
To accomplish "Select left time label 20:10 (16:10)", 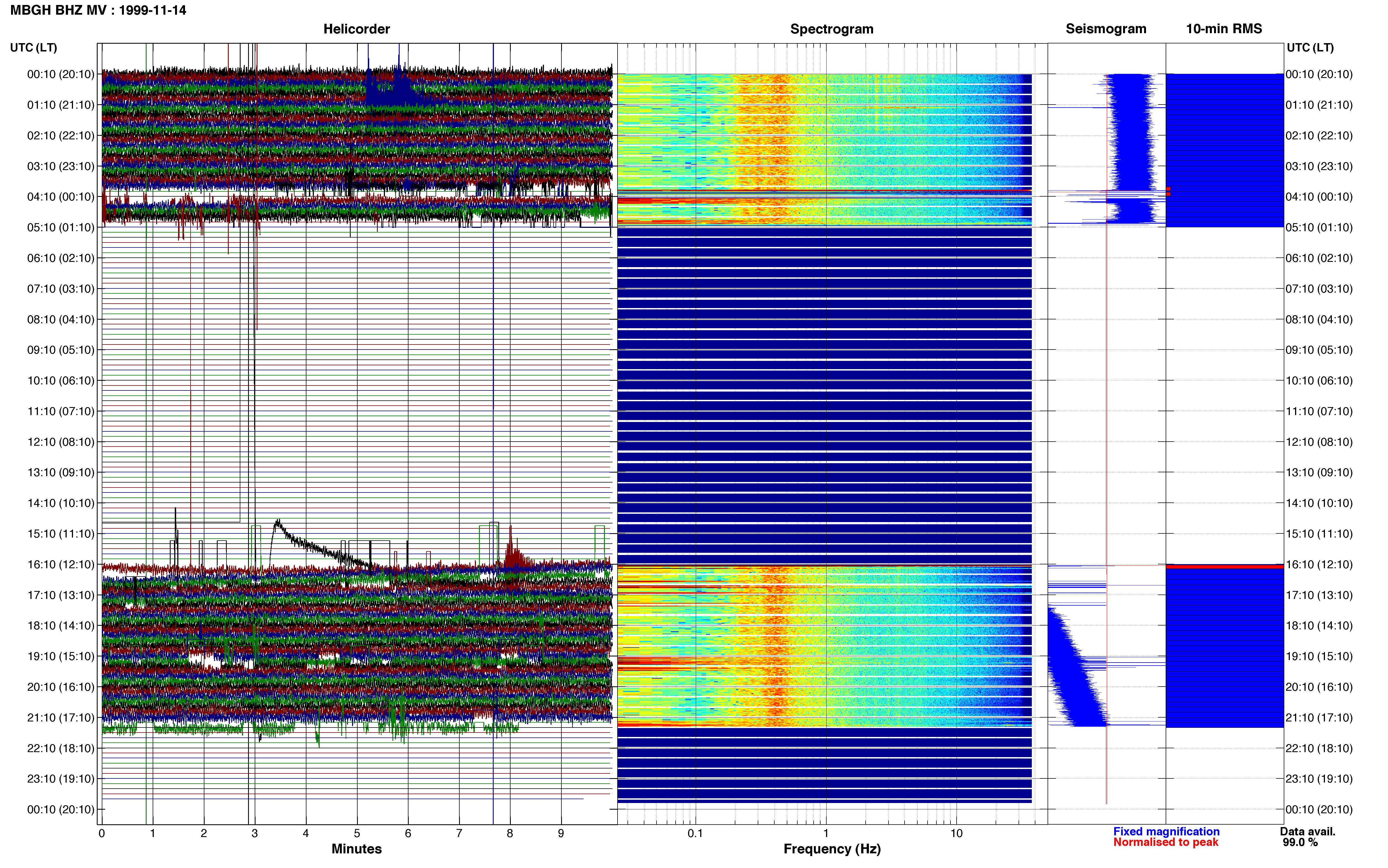I will point(61,687).
